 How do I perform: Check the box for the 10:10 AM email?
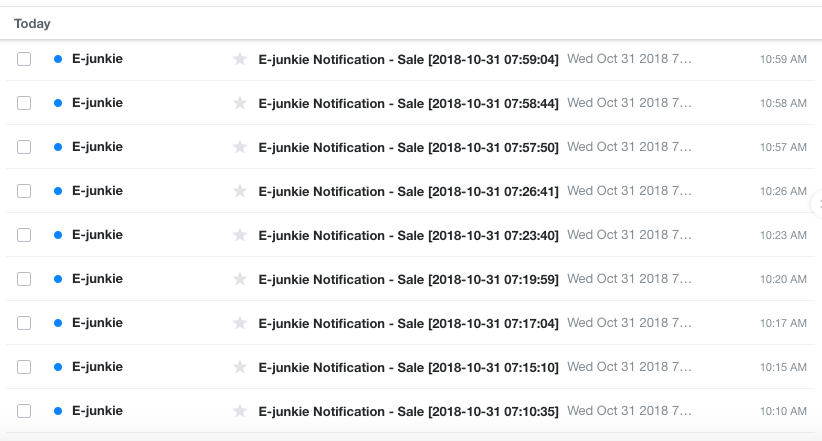(x=24, y=411)
